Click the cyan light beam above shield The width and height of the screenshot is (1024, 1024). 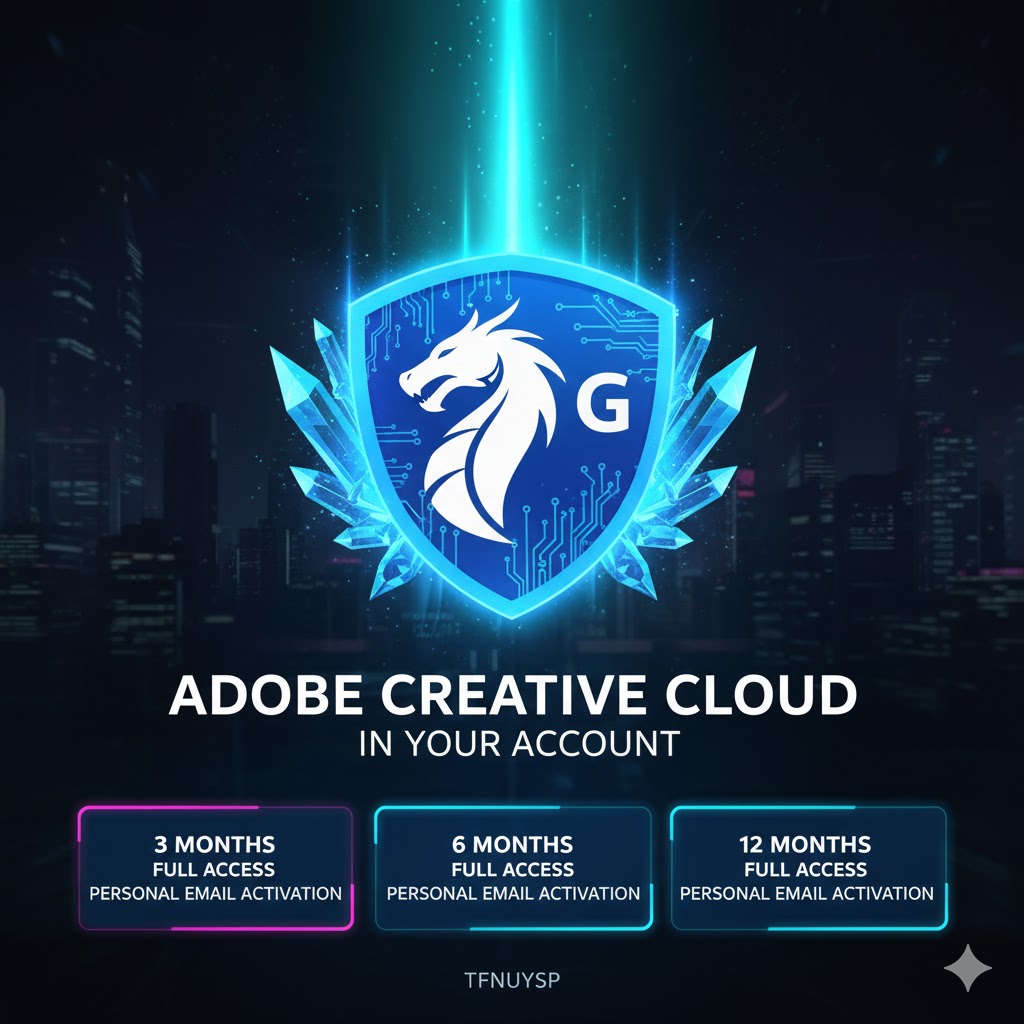click(512, 124)
